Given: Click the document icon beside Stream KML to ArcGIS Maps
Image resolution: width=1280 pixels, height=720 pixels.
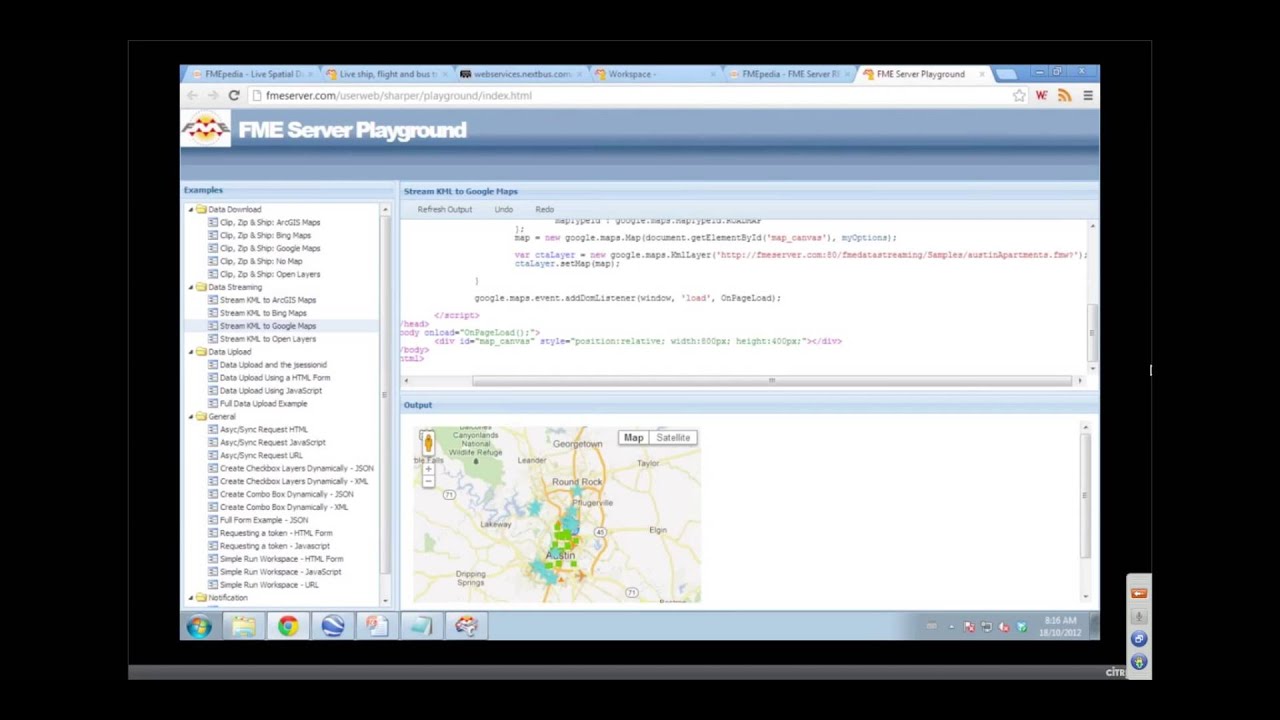Looking at the screenshot, I should [x=213, y=300].
